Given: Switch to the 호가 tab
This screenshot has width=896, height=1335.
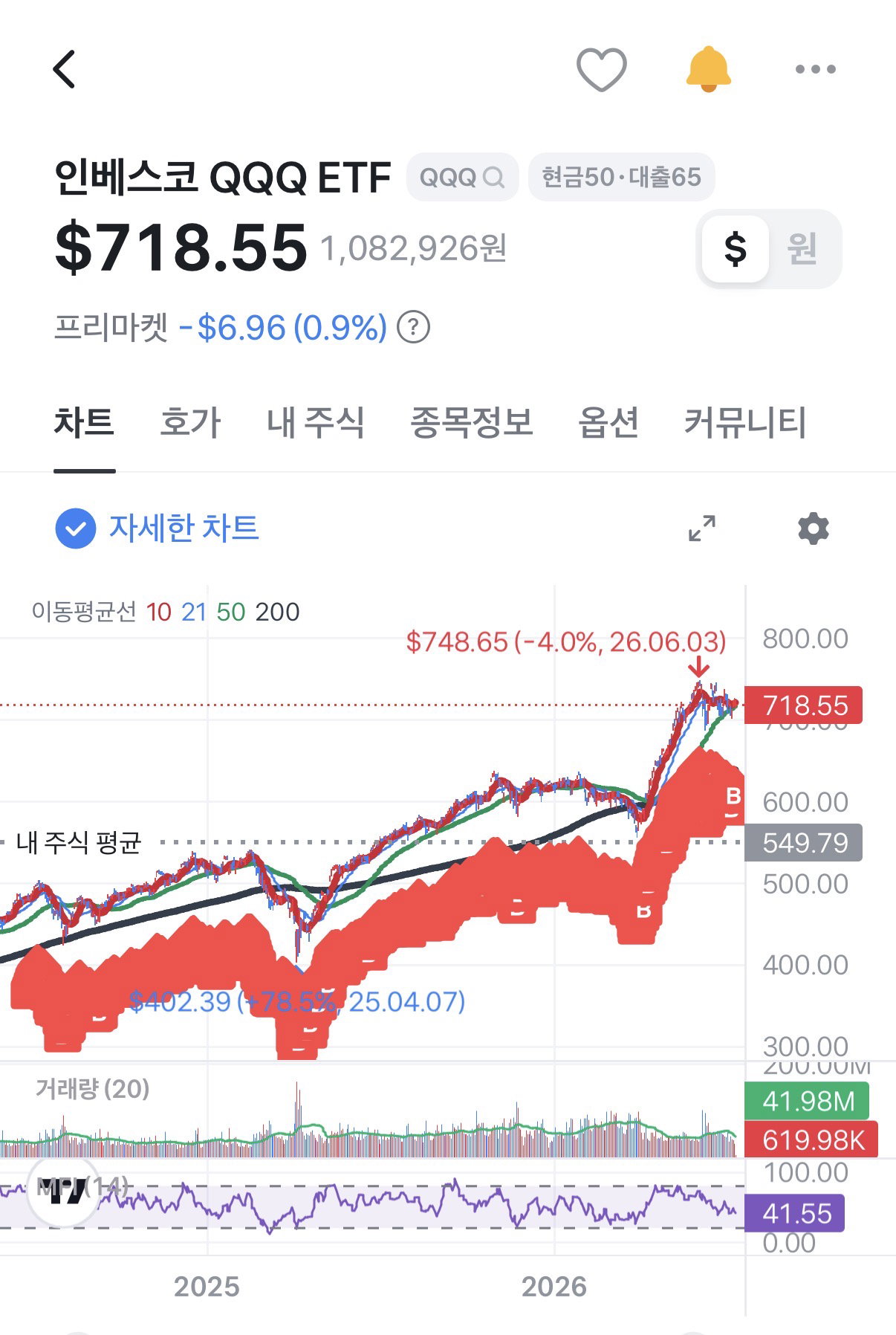Looking at the screenshot, I should [x=190, y=423].
